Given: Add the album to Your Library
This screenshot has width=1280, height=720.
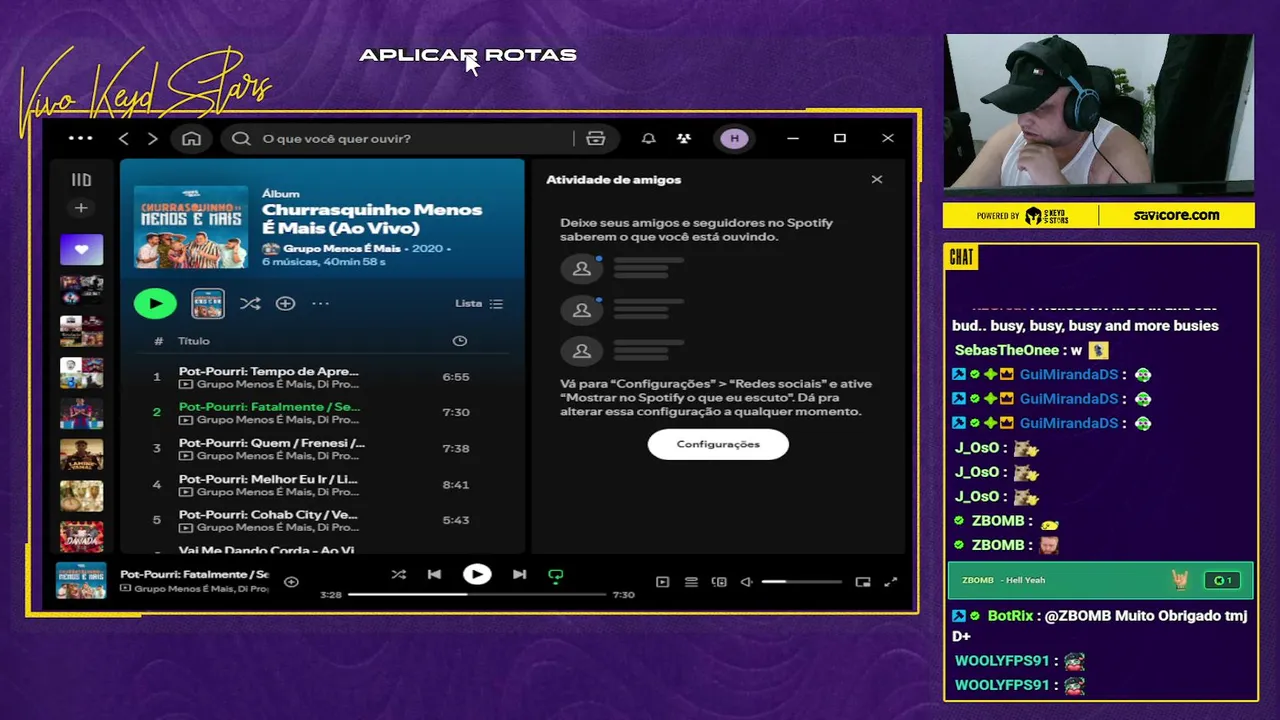Looking at the screenshot, I should [285, 303].
